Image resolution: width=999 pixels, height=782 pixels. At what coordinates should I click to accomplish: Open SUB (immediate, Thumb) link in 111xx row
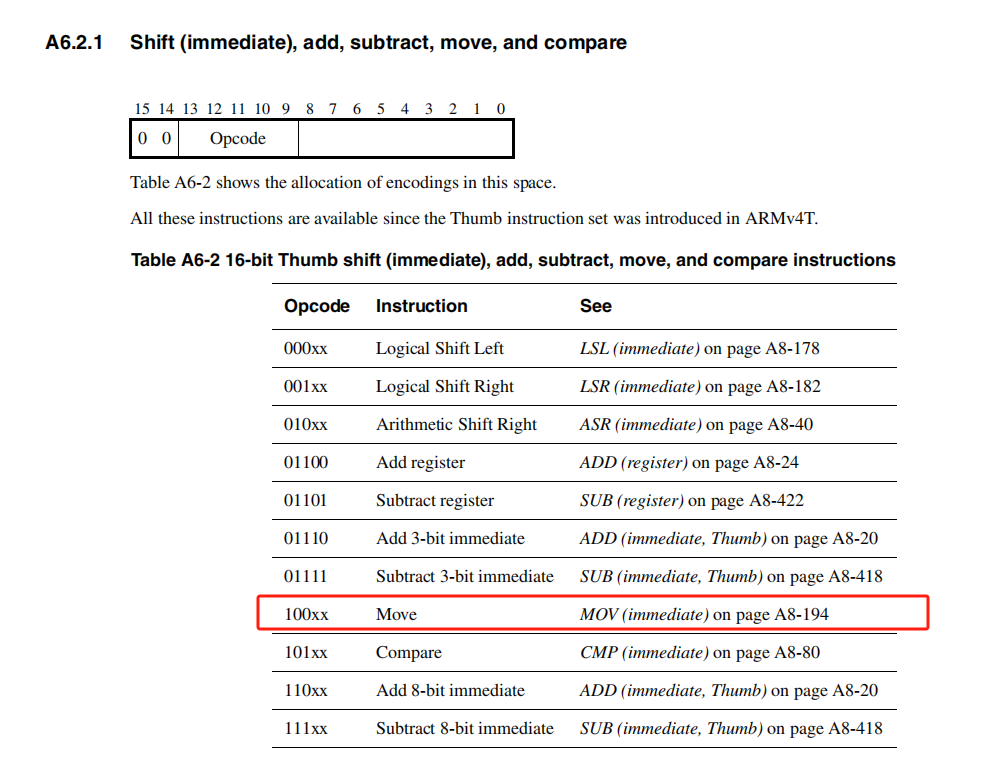coord(731,728)
